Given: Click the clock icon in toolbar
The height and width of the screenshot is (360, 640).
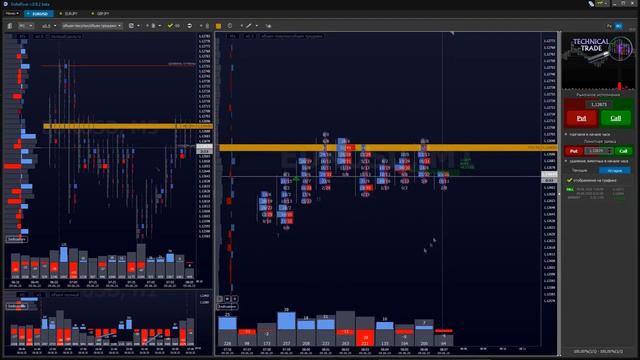Looking at the screenshot, I should [x=230, y=26].
